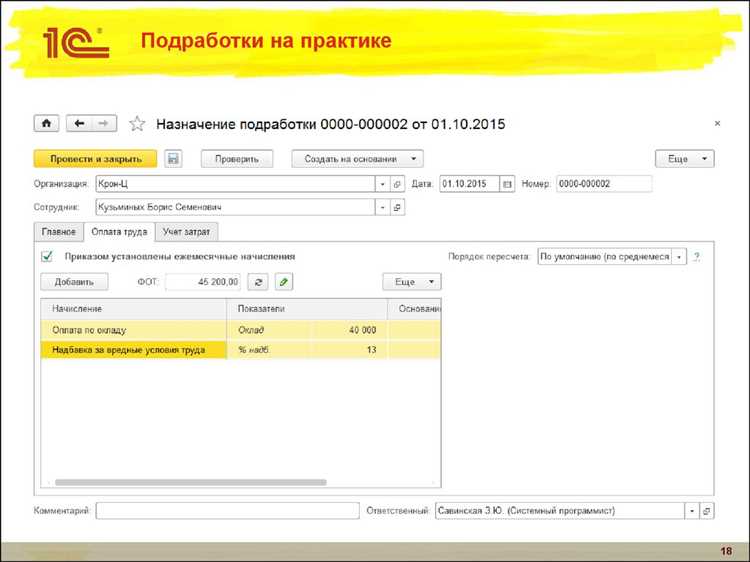The height and width of the screenshot is (562, 750).
Task: Open the table Еще menu next to ФОТ
Action: [411, 282]
